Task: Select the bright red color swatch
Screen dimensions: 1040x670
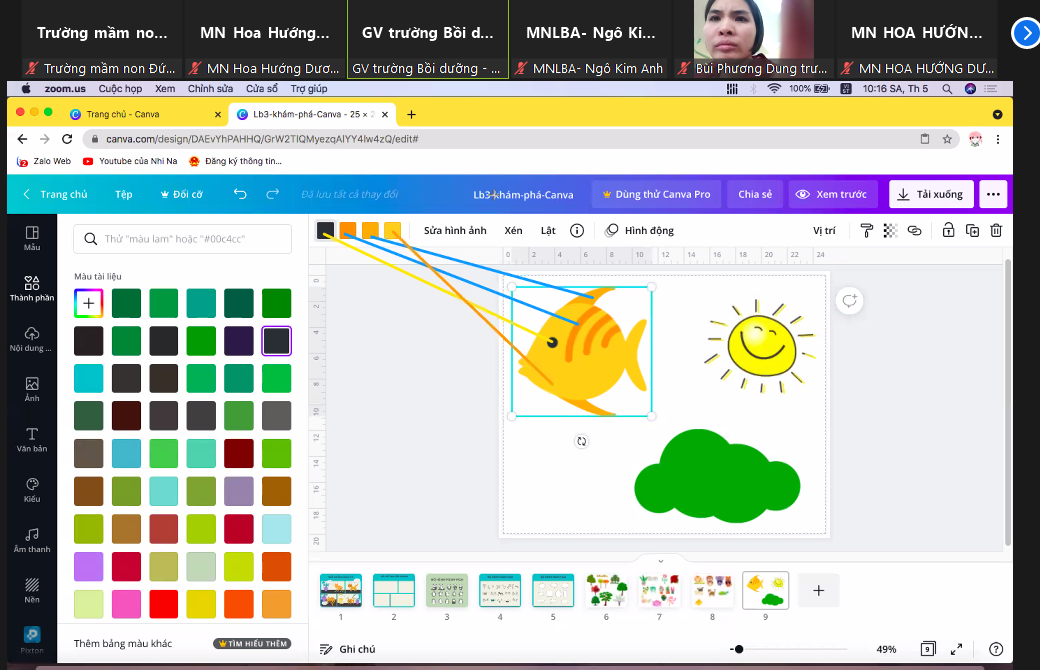Action: pyautogui.click(x=163, y=604)
